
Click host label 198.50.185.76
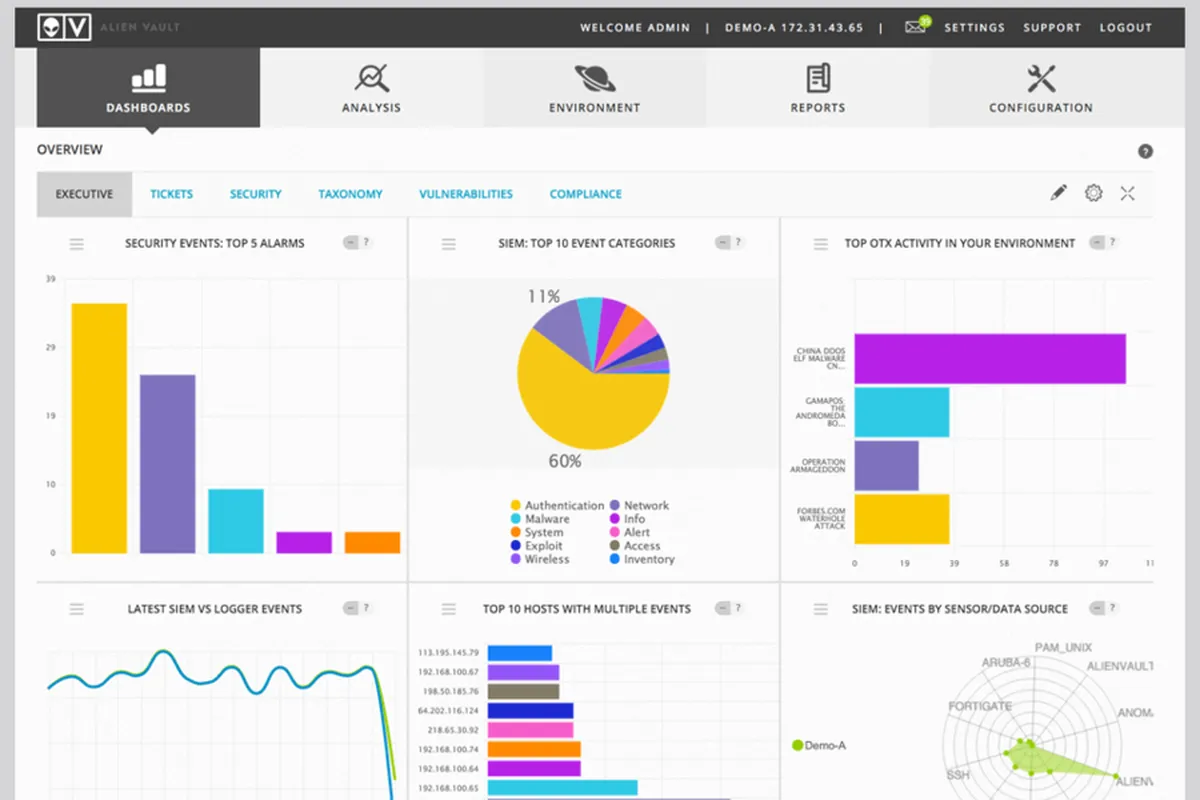click(449, 691)
